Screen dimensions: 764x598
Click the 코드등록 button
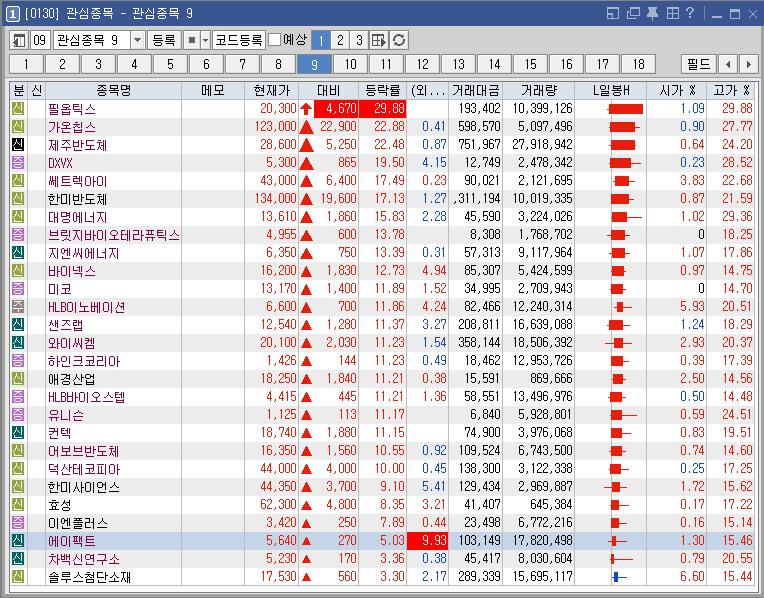239,40
